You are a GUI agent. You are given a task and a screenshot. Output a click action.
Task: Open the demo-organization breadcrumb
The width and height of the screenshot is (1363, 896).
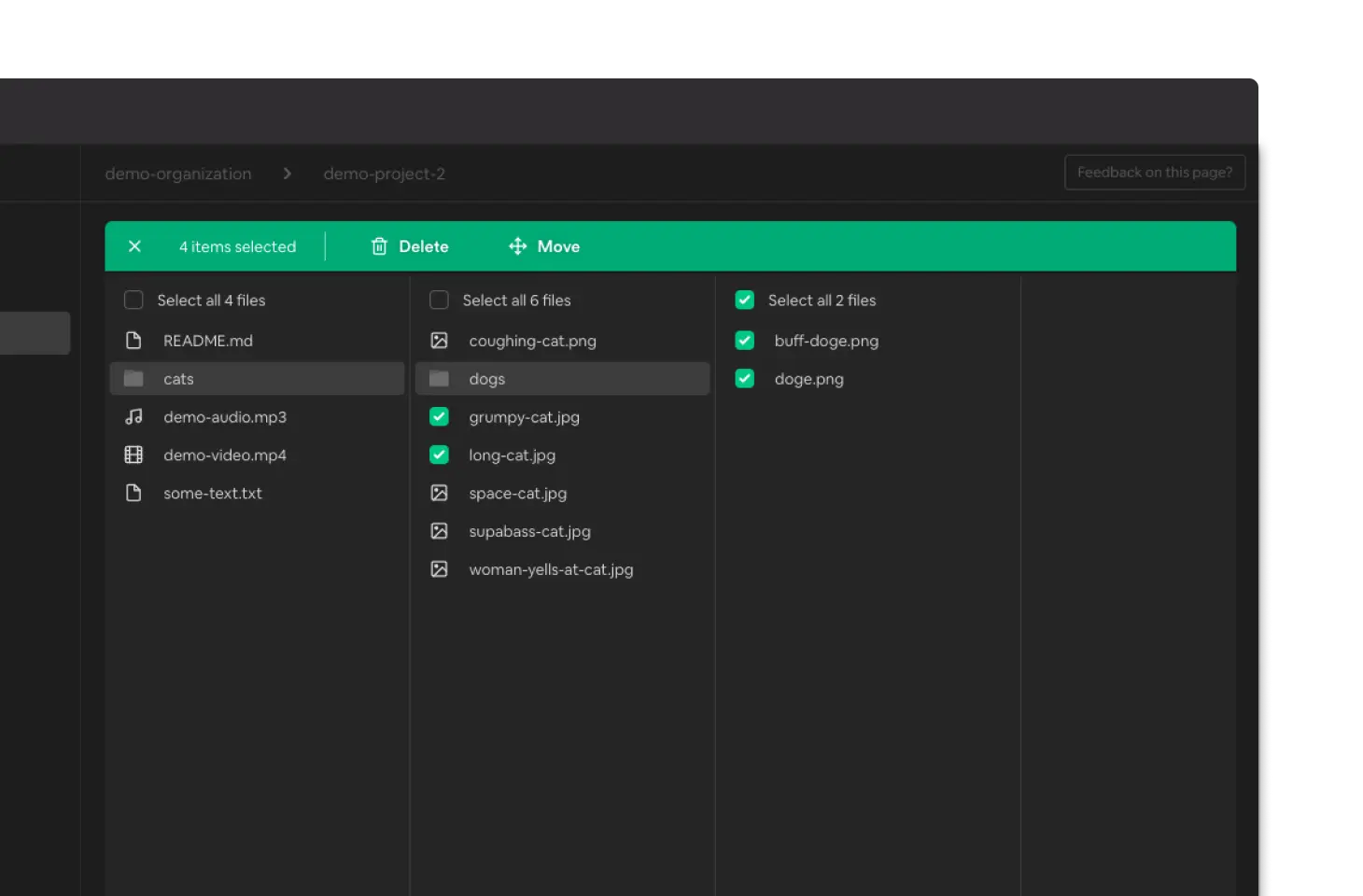178,174
